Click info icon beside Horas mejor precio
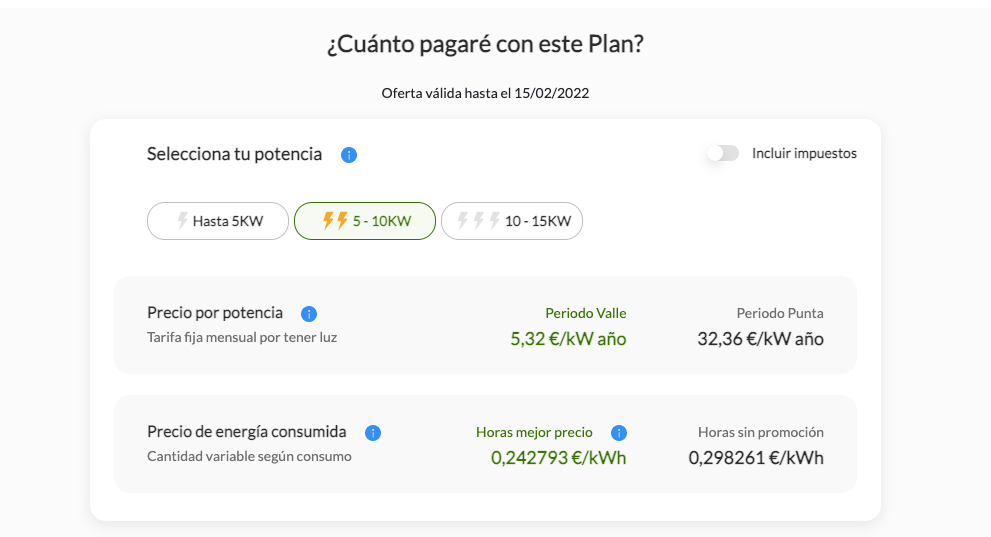This screenshot has height=537, width=991. (619, 433)
